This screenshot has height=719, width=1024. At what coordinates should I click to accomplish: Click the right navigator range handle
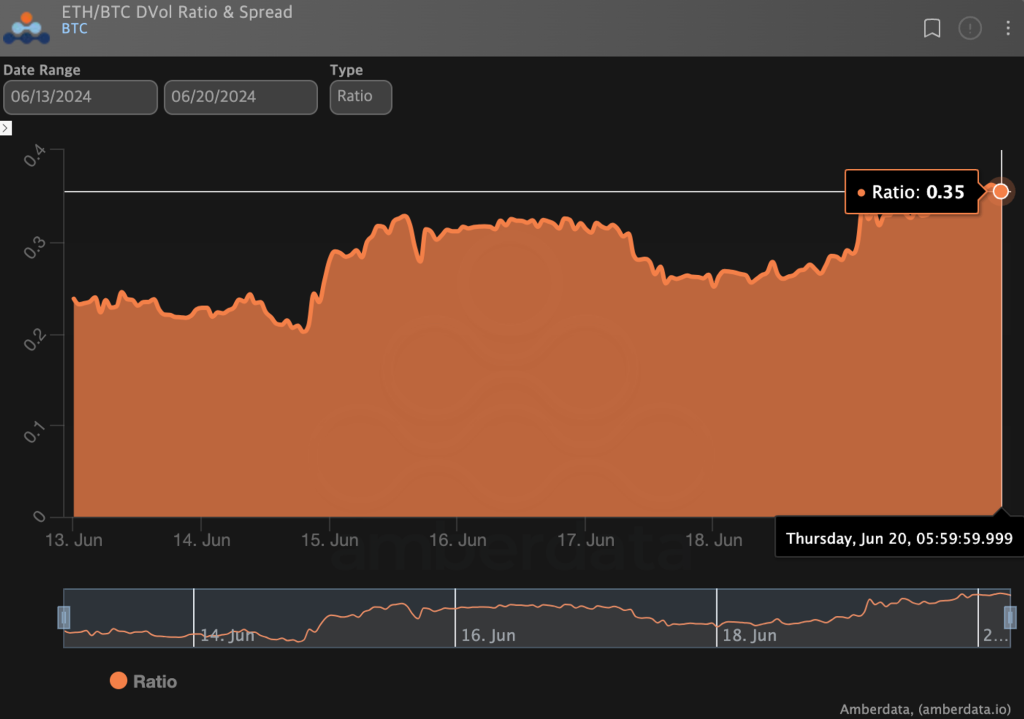(x=1010, y=618)
